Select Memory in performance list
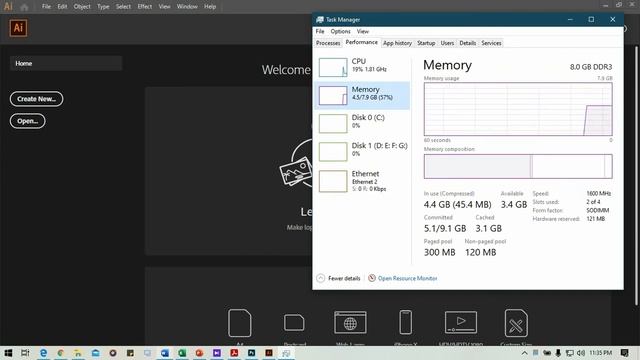Screen dimensions: 640x360 (x=362, y=95)
